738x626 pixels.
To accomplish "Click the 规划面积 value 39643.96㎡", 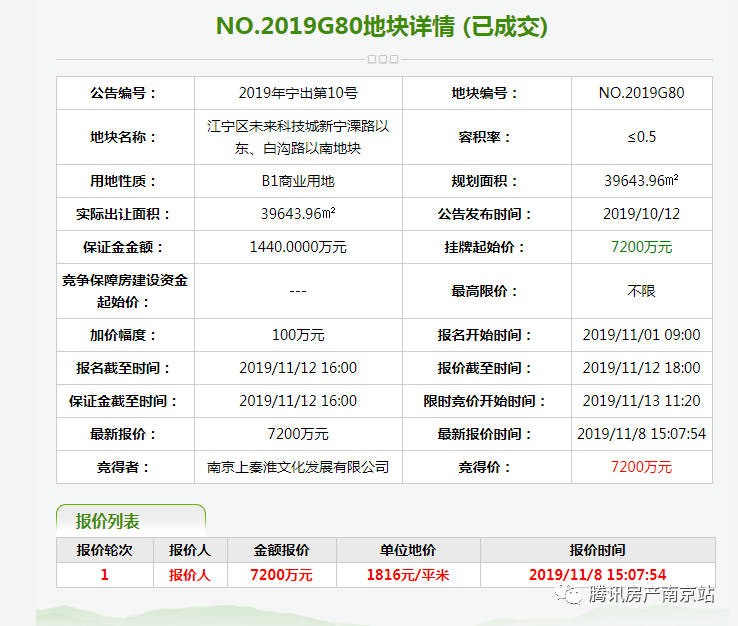I will click(642, 181).
